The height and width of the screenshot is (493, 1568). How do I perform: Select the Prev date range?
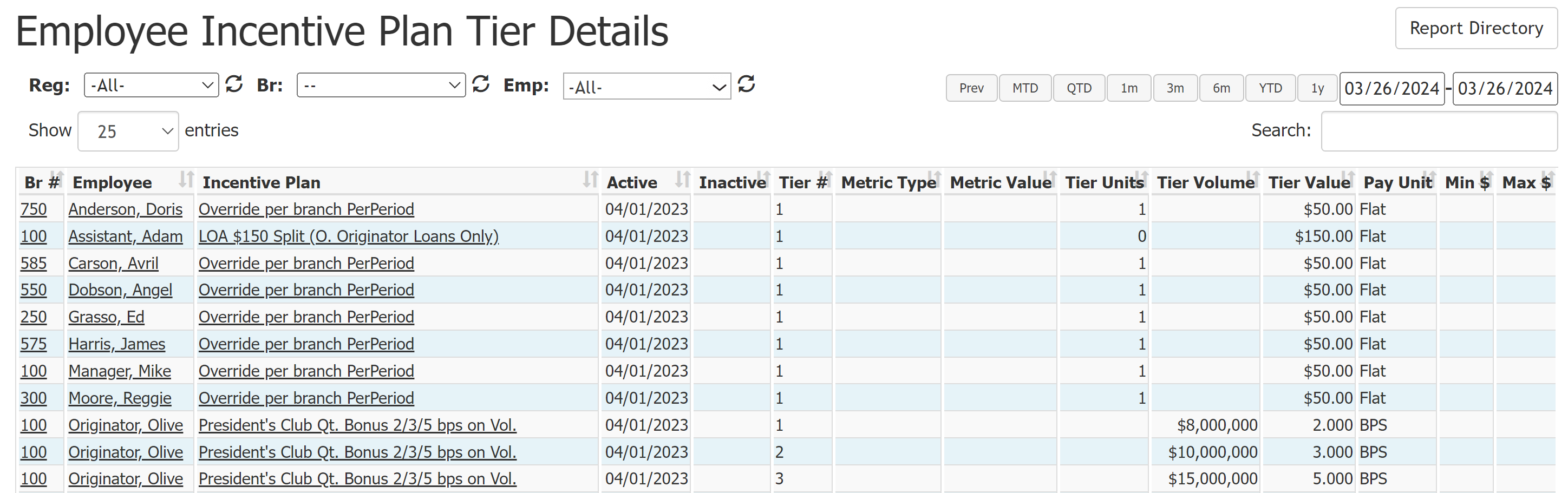[x=971, y=88]
